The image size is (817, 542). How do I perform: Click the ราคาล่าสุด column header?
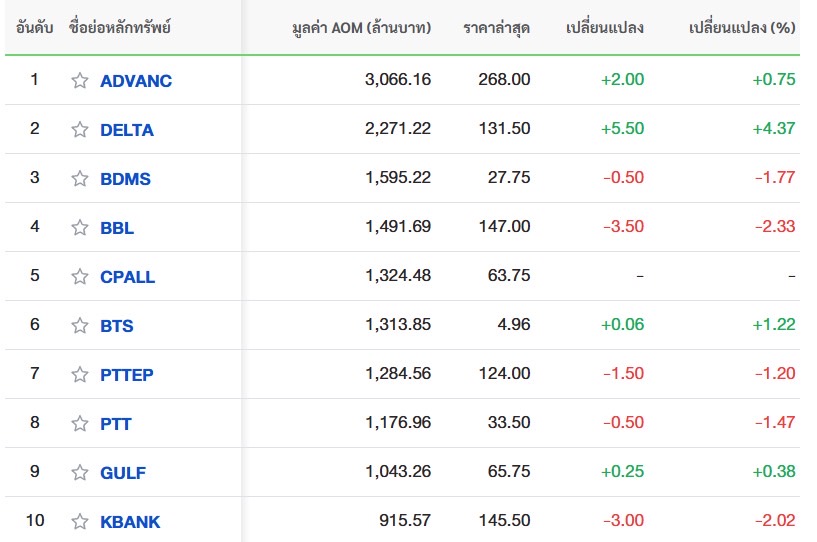(496, 27)
